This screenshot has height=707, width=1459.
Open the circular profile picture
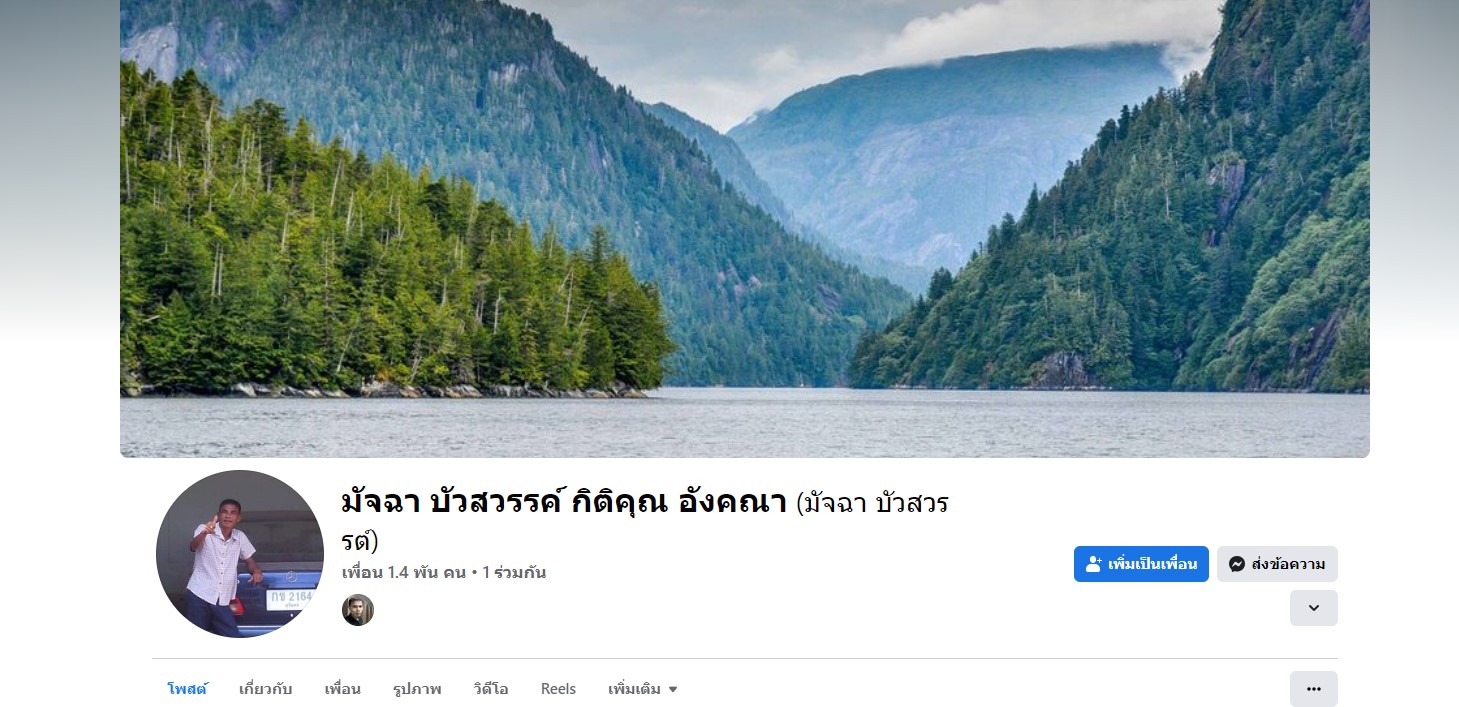click(240, 554)
